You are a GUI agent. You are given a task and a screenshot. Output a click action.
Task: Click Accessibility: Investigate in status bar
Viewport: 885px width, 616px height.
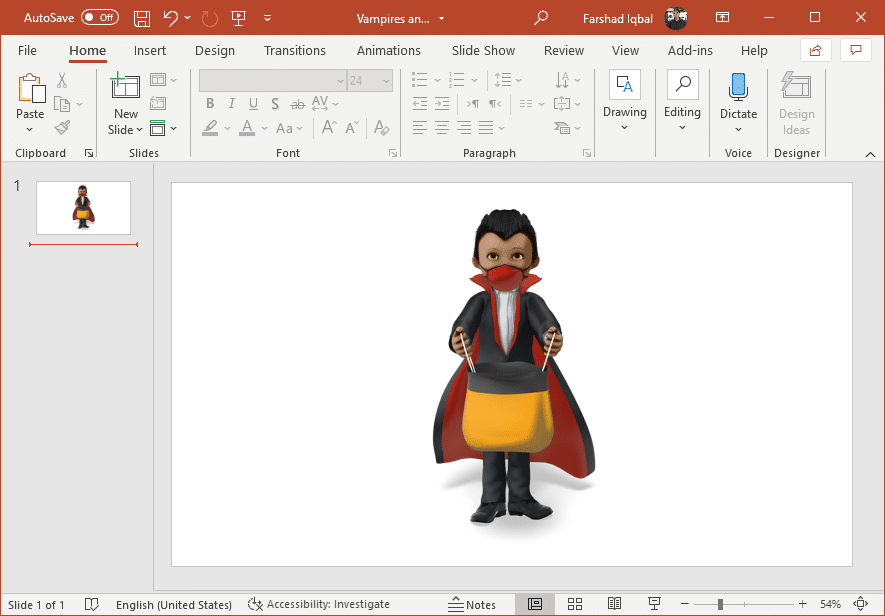pyautogui.click(x=318, y=604)
